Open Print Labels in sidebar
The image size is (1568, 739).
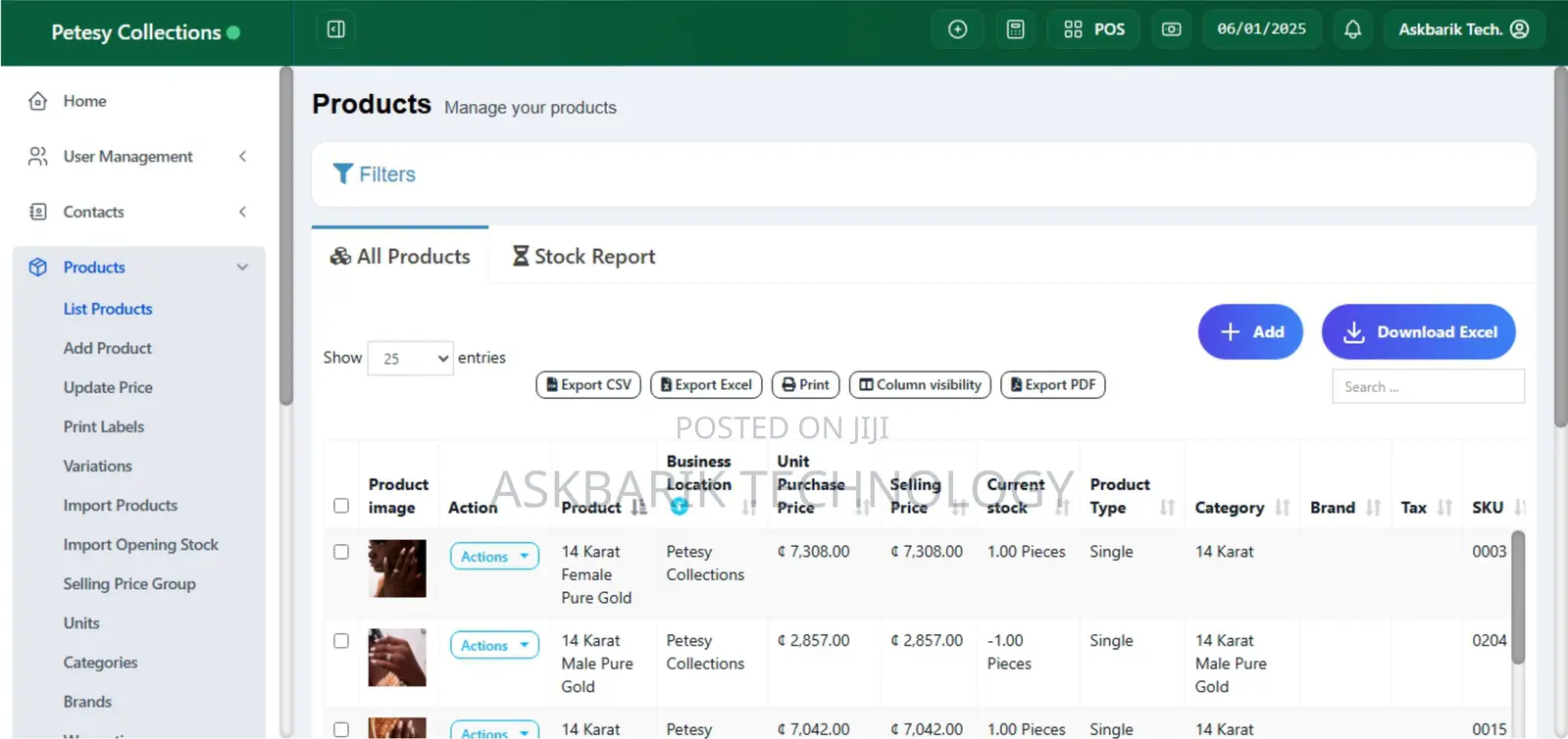click(104, 426)
